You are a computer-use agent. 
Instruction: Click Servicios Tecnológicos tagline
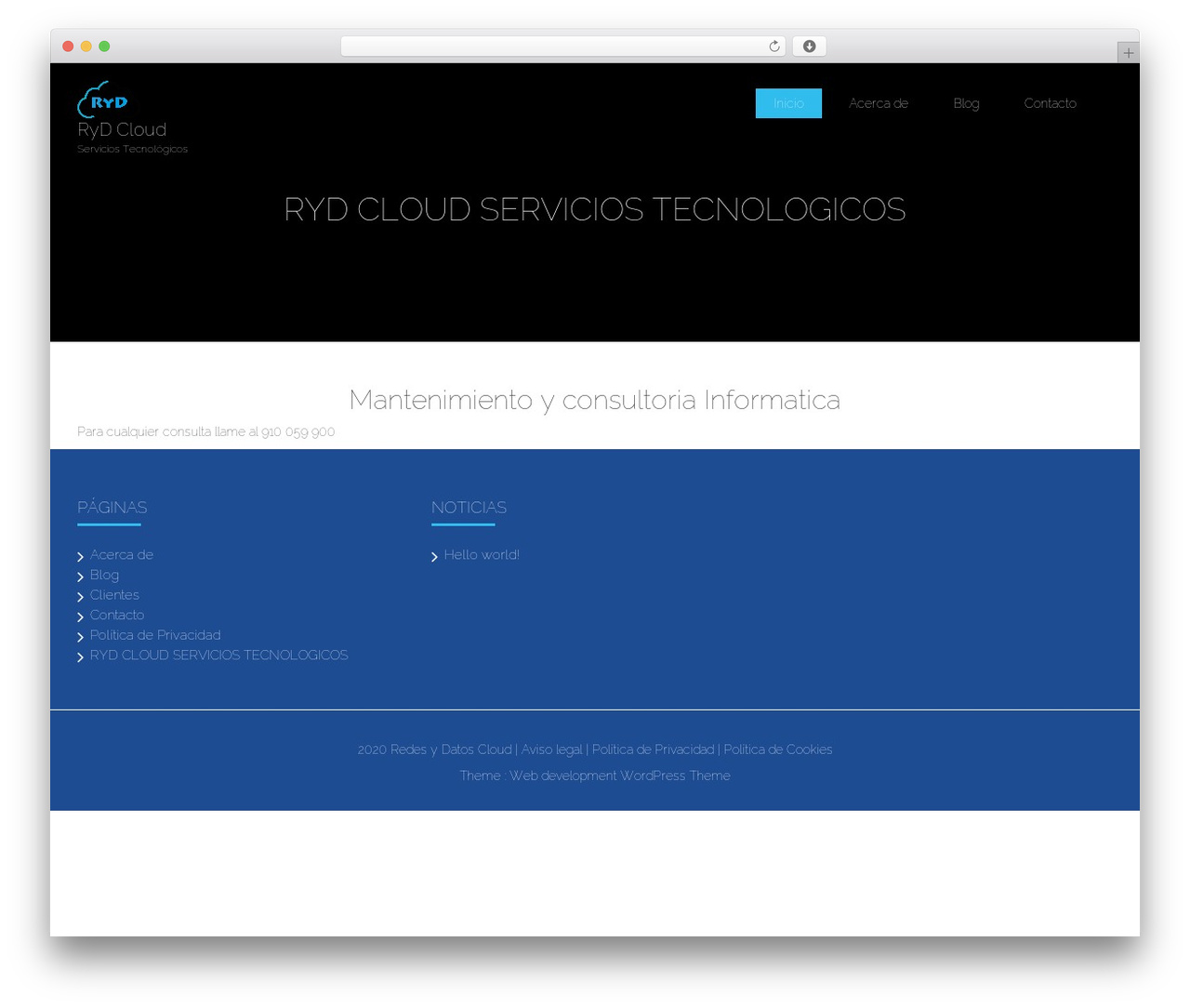coord(133,149)
